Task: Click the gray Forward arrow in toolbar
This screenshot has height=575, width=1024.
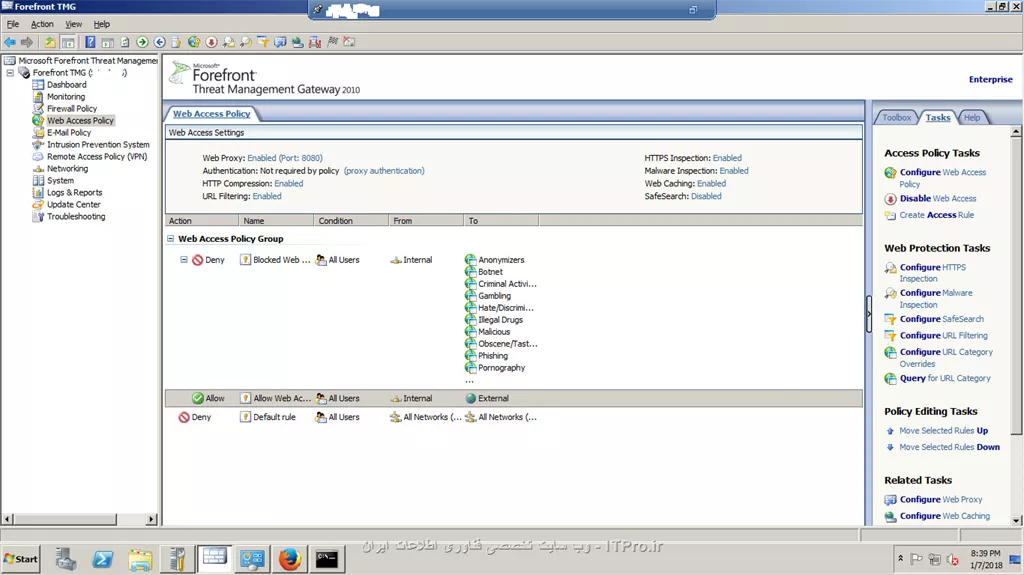Action: [27, 42]
